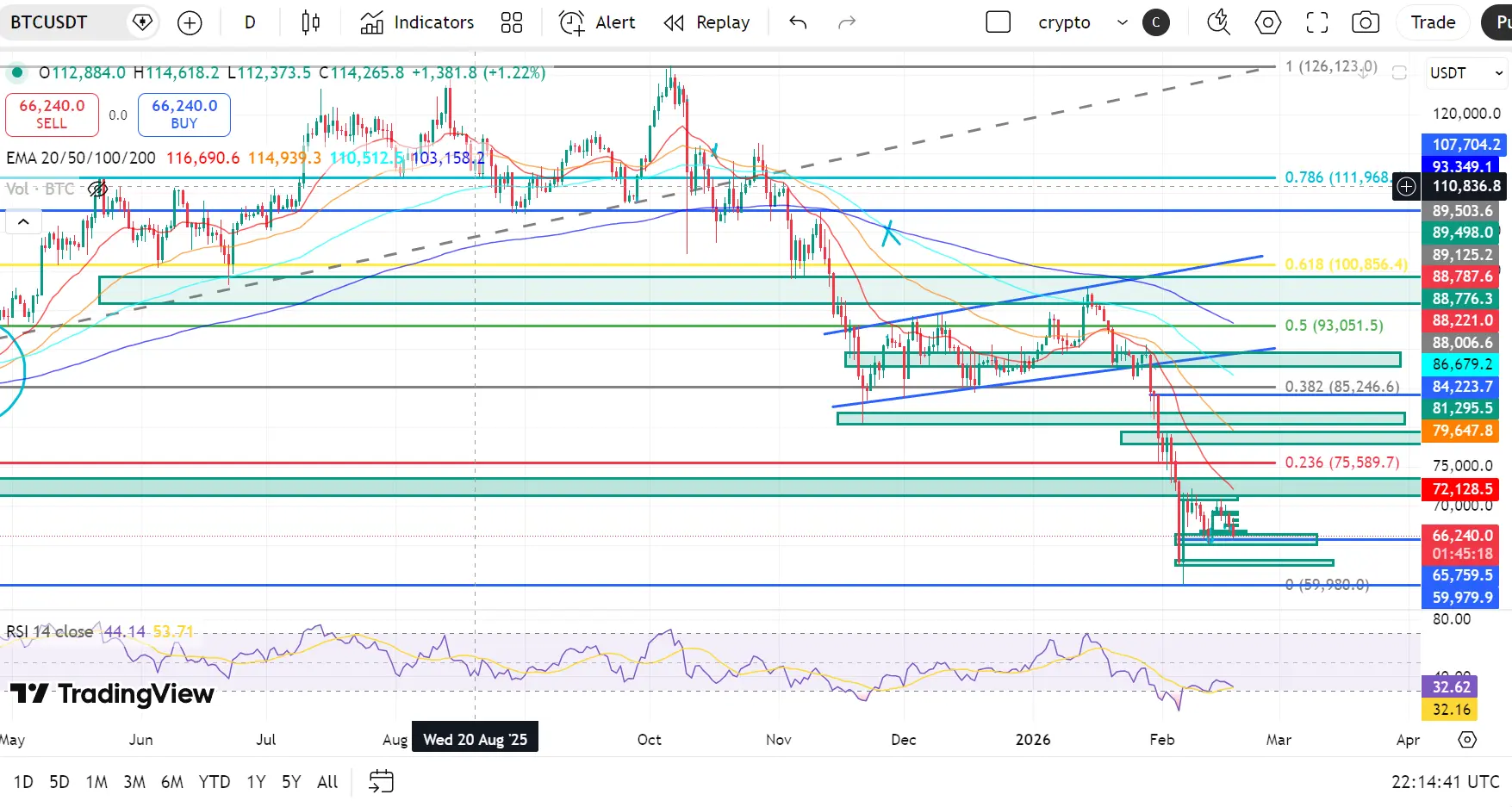Open the compare or add symbol plus icon

pos(190,23)
